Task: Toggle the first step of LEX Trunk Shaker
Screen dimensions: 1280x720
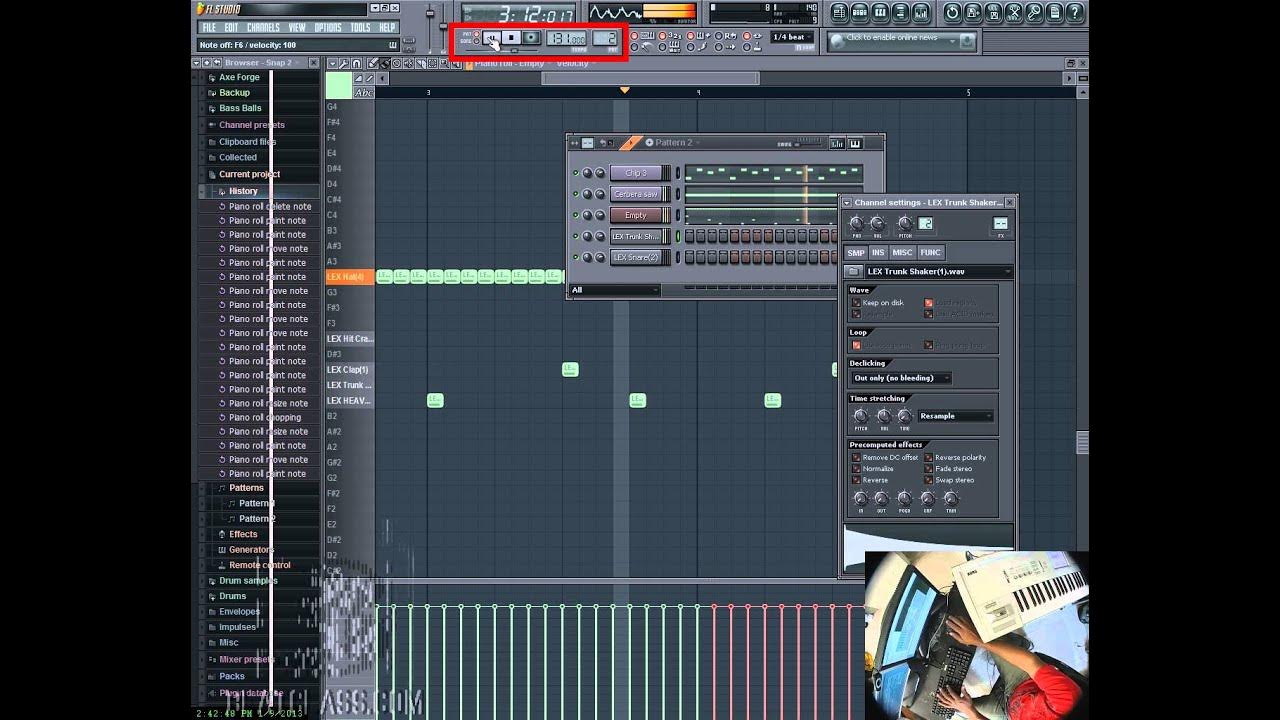Action: point(690,236)
